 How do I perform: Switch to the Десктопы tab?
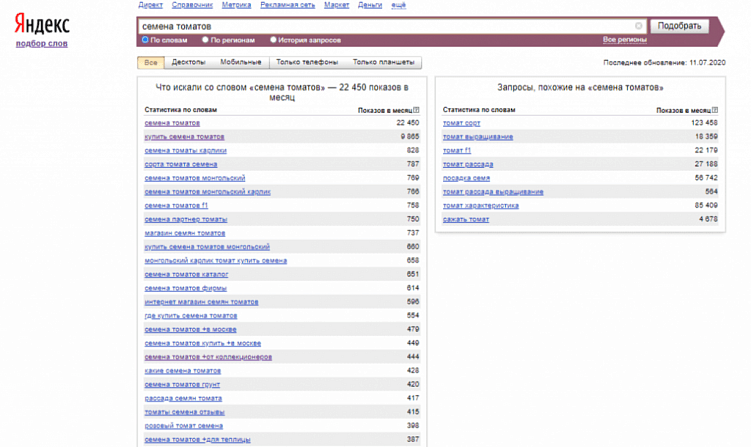tap(188, 62)
